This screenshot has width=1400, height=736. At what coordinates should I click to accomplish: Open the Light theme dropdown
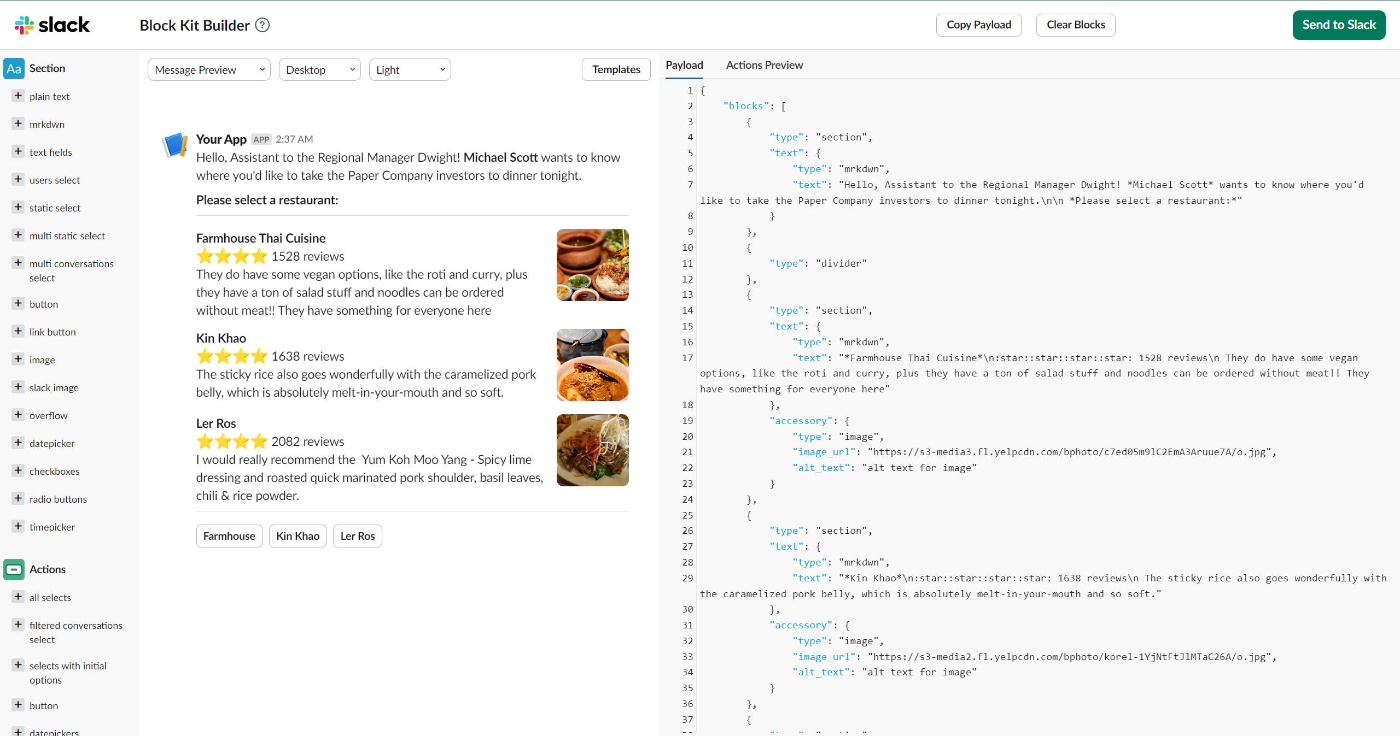(x=410, y=70)
